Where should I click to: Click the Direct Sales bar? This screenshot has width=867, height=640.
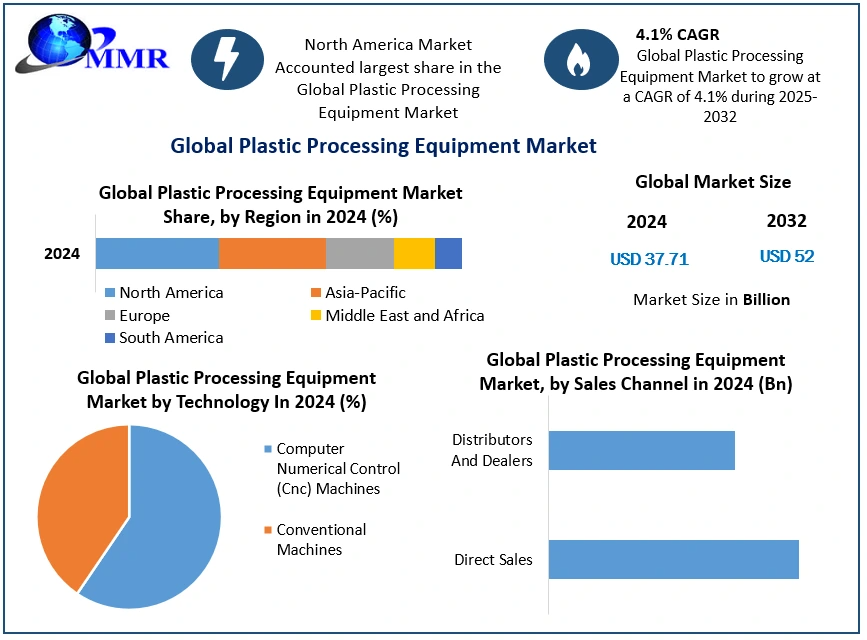click(x=673, y=559)
